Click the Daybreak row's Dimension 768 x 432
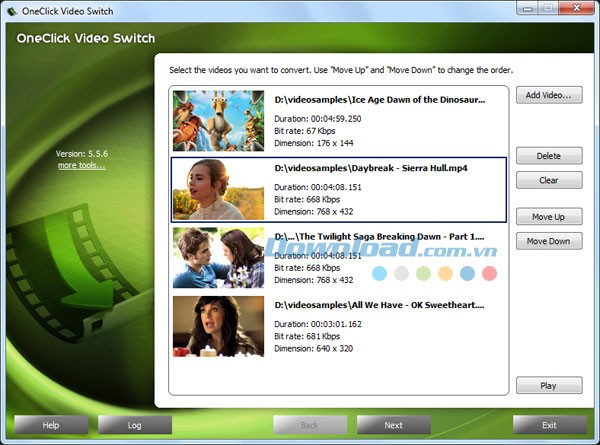This screenshot has width=600, height=445. (x=314, y=212)
